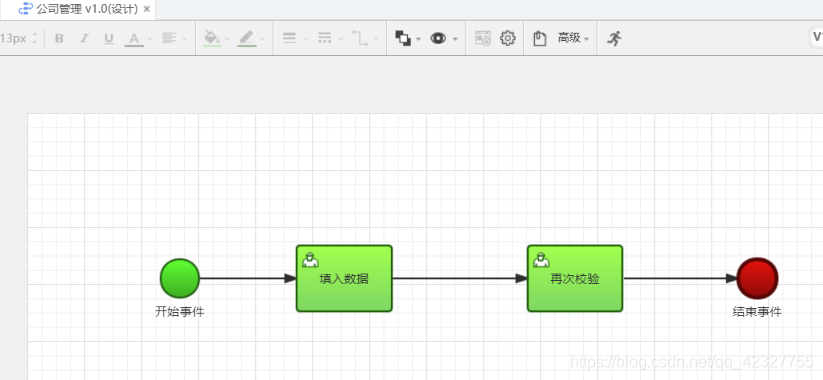Select the green start event circle
This screenshot has width=823, height=380.
(x=180, y=278)
